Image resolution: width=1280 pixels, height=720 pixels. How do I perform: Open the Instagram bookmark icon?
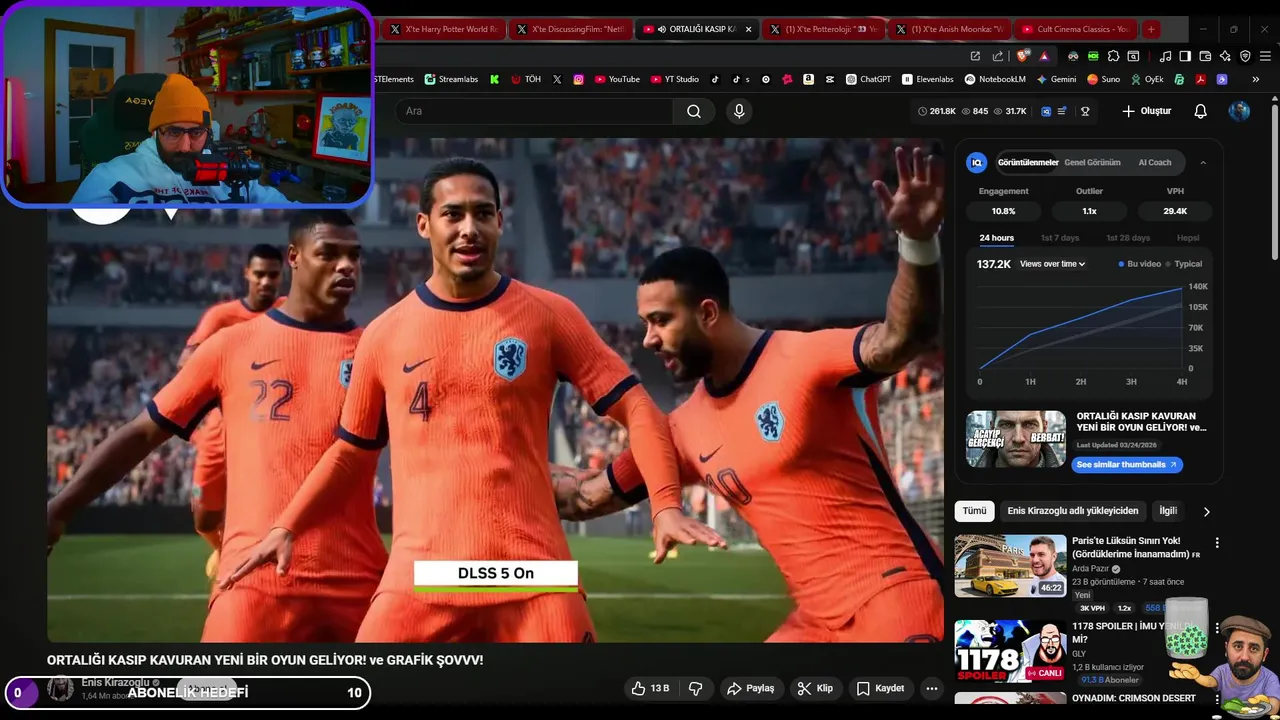click(578, 79)
